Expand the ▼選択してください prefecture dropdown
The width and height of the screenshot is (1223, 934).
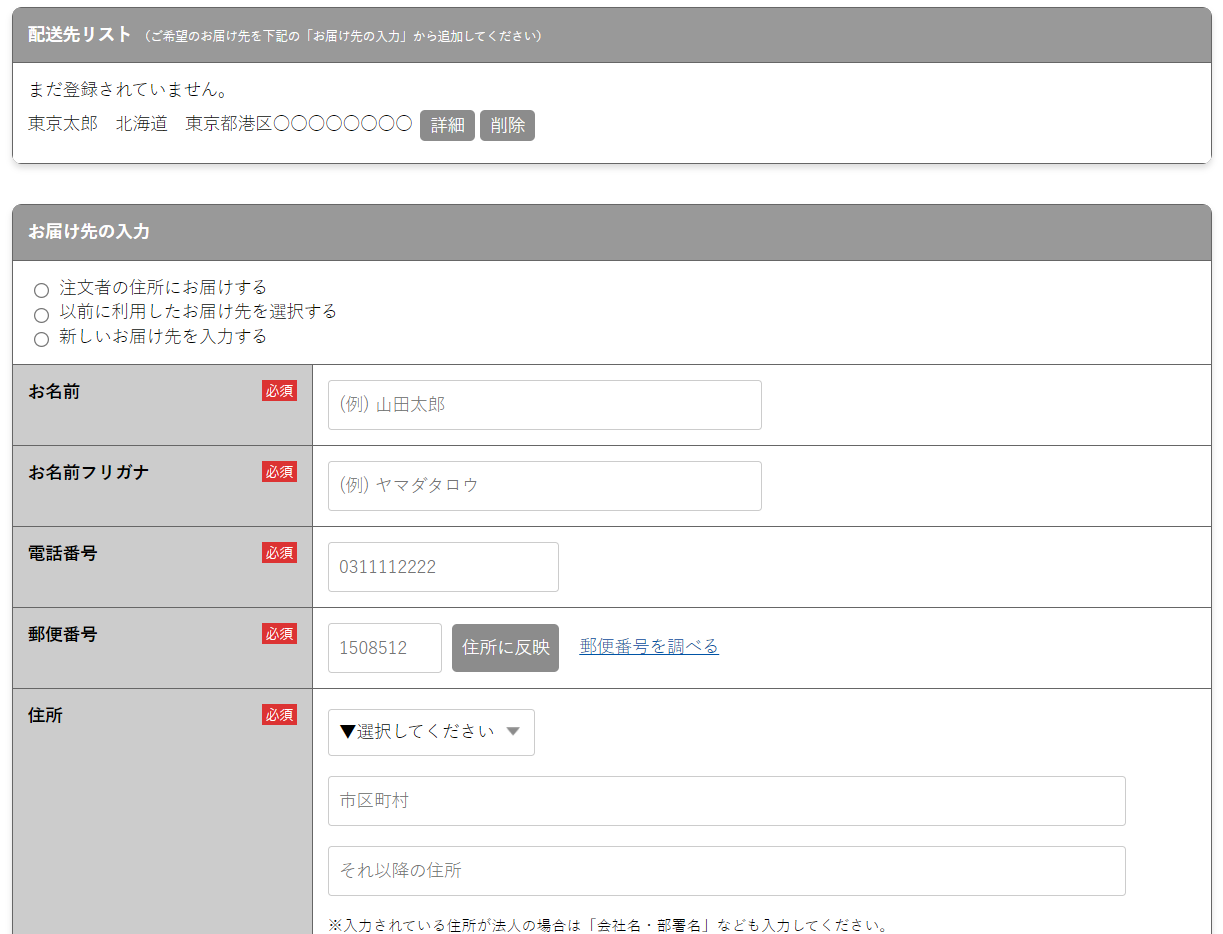pyautogui.click(x=431, y=732)
